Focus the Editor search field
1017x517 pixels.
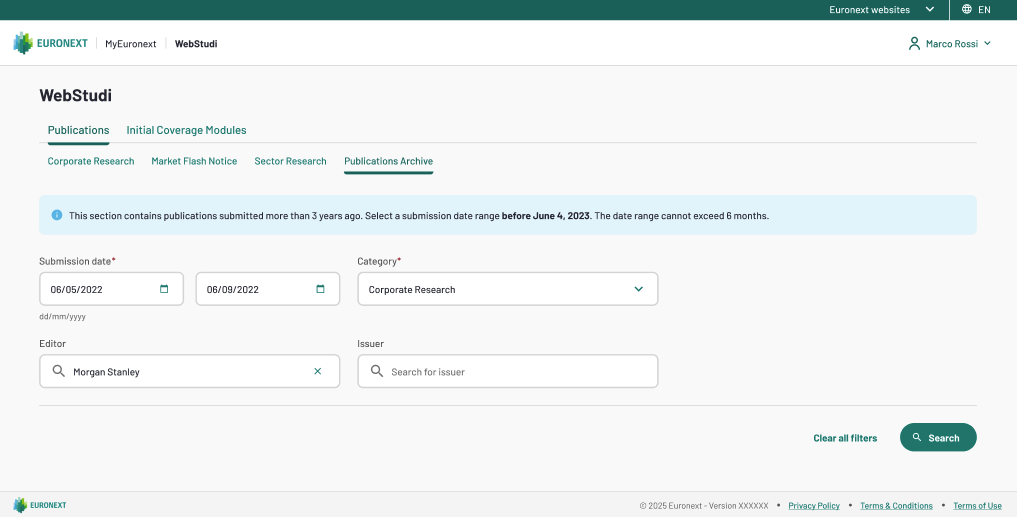click(189, 371)
